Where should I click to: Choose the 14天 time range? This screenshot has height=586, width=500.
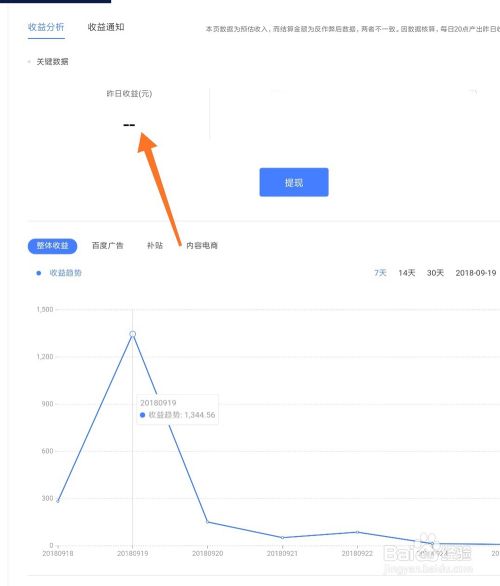[407, 273]
